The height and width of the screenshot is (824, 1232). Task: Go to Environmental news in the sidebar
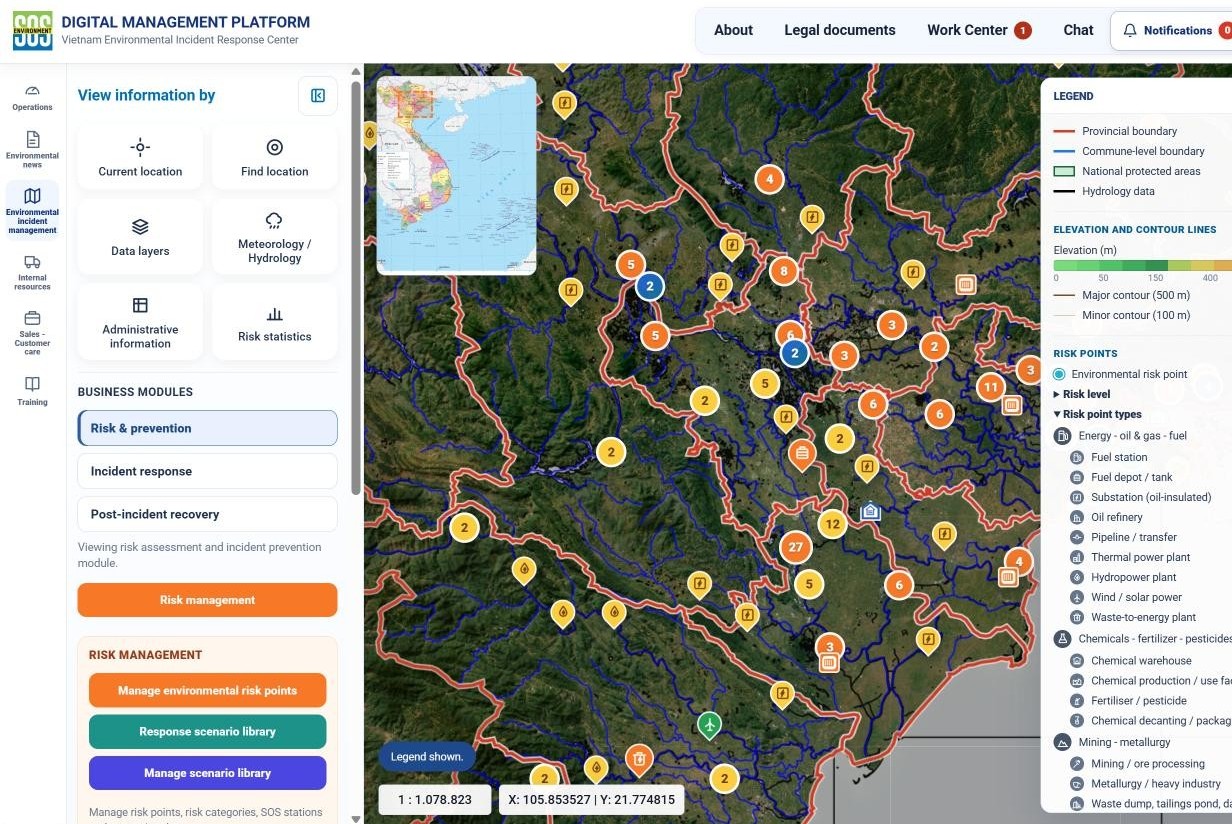click(32, 149)
